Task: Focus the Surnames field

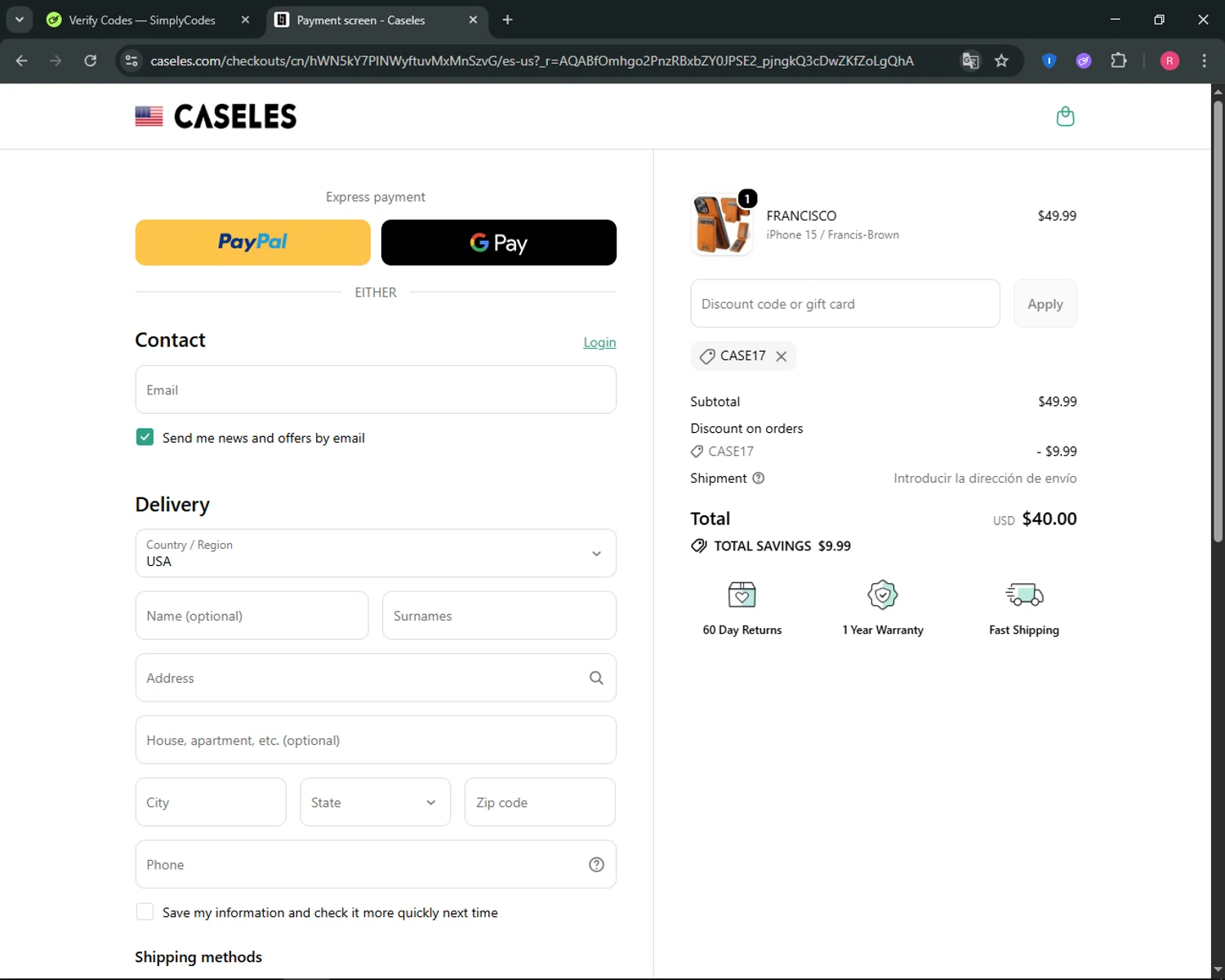Action: point(499,616)
